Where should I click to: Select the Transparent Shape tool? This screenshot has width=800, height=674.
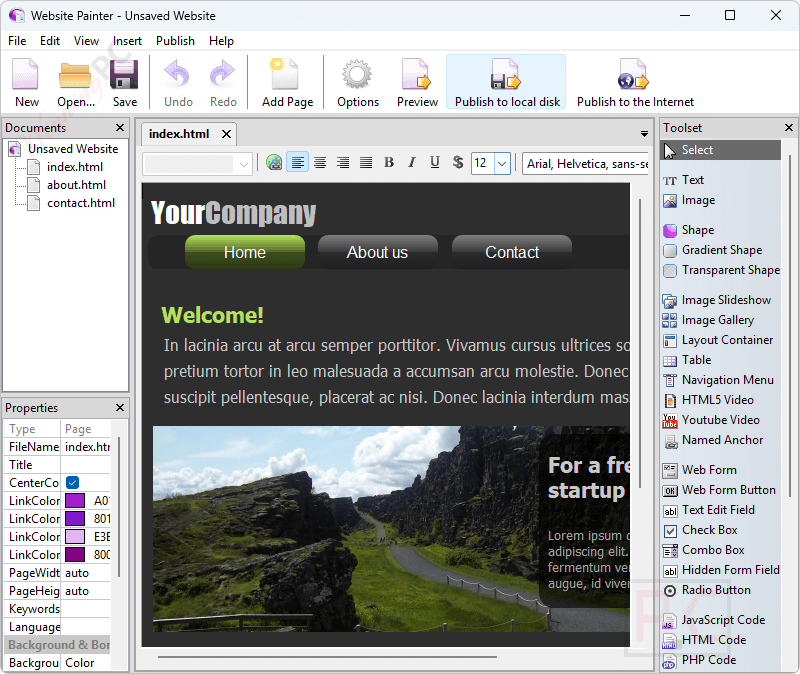pyautogui.click(x=721, y=270)
